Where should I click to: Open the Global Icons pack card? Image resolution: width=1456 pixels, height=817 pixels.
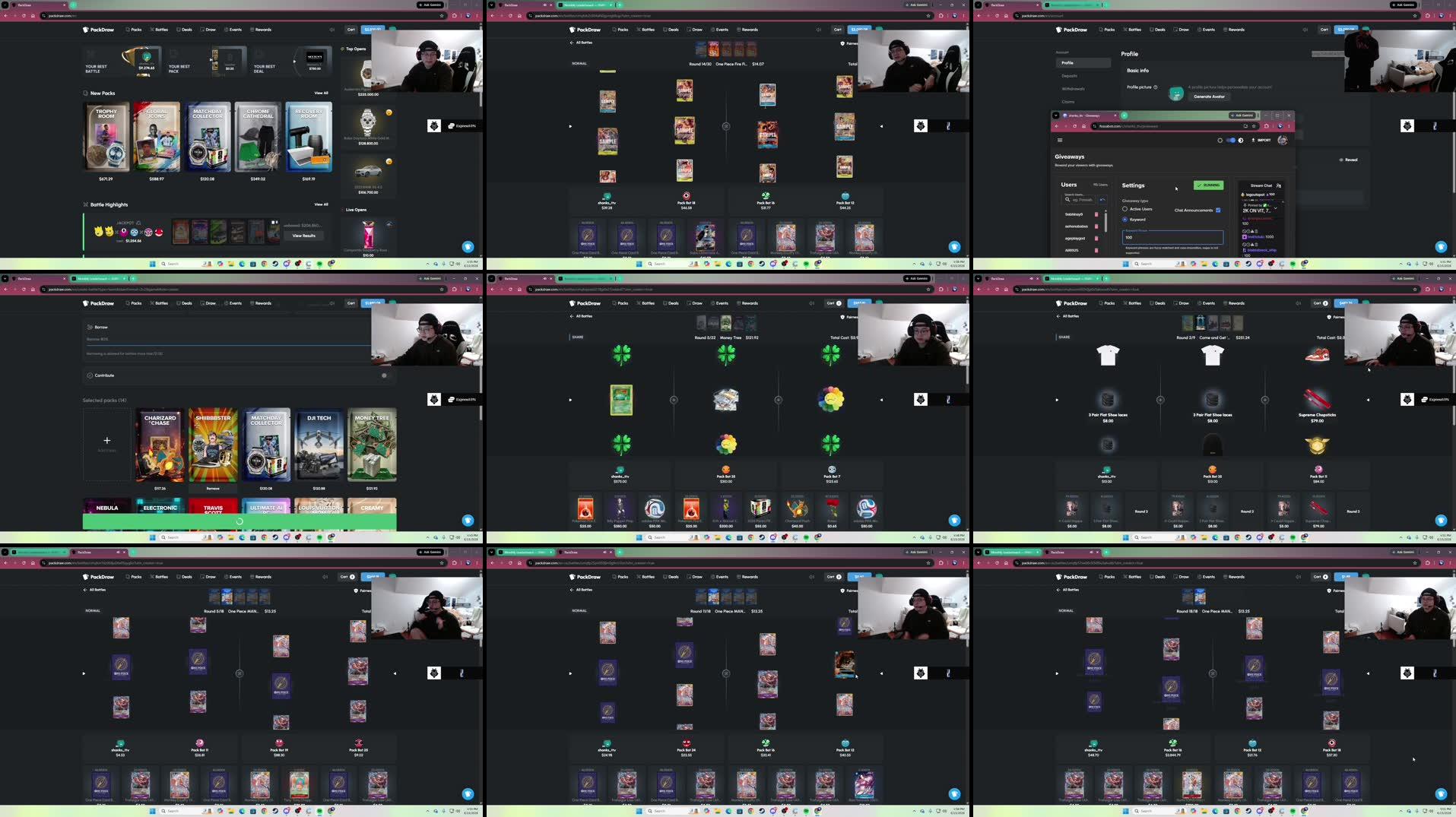point(157,137)
